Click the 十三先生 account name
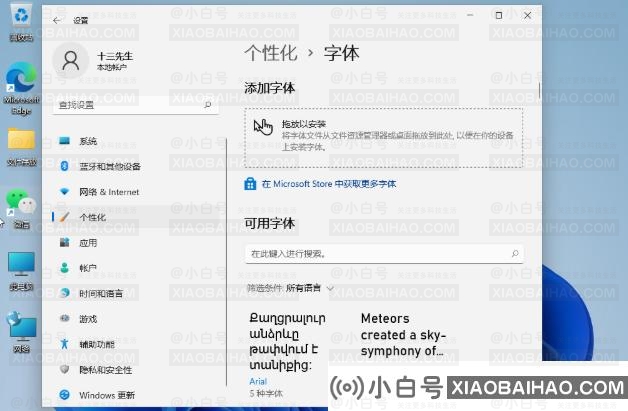This screenshot has width=628, height=411. 115,56
